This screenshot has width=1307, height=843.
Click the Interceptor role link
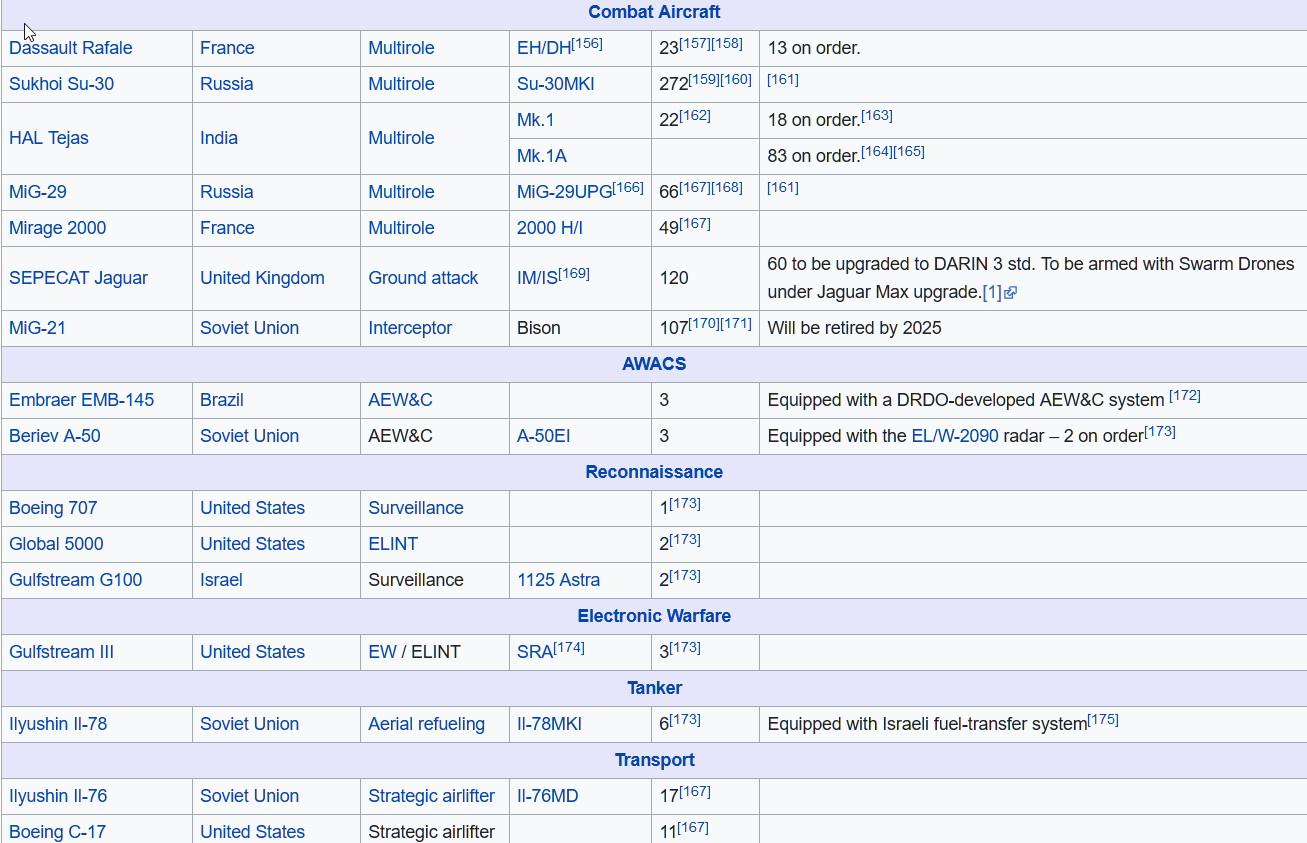(410, 328)
